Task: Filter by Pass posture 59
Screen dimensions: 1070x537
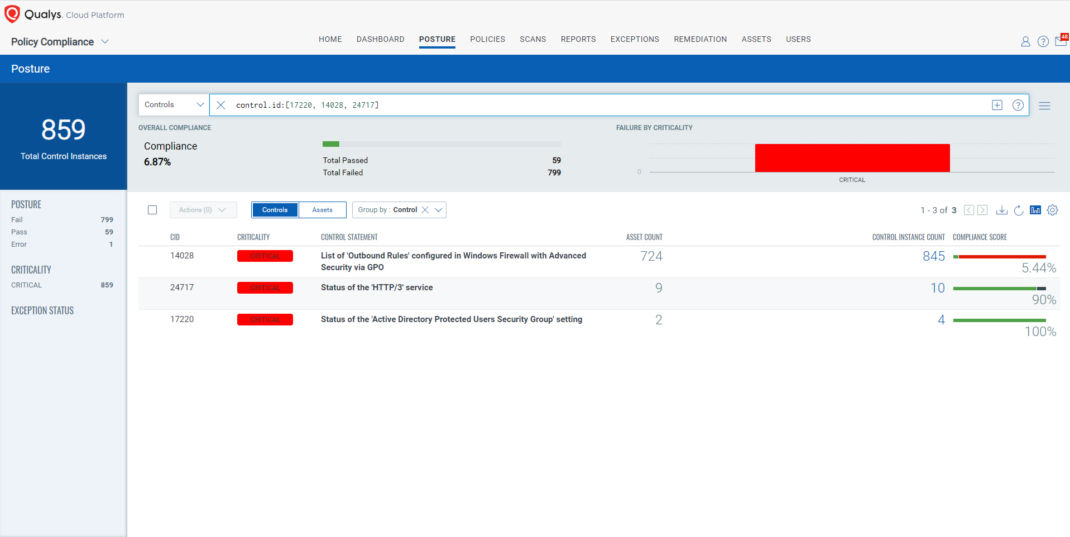Action: (x=62, y=232)
